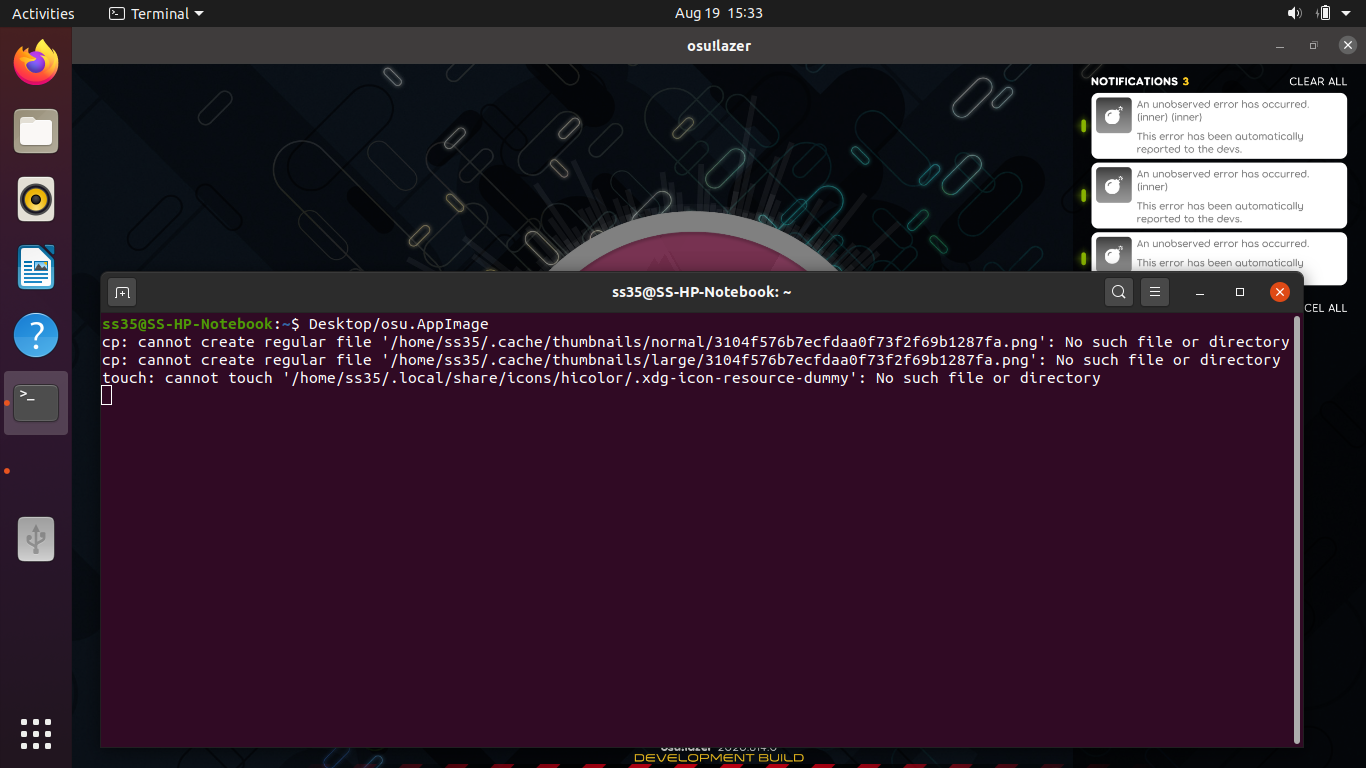Expand the system menu arrow
The image size is (1366, 768).
1348,13
